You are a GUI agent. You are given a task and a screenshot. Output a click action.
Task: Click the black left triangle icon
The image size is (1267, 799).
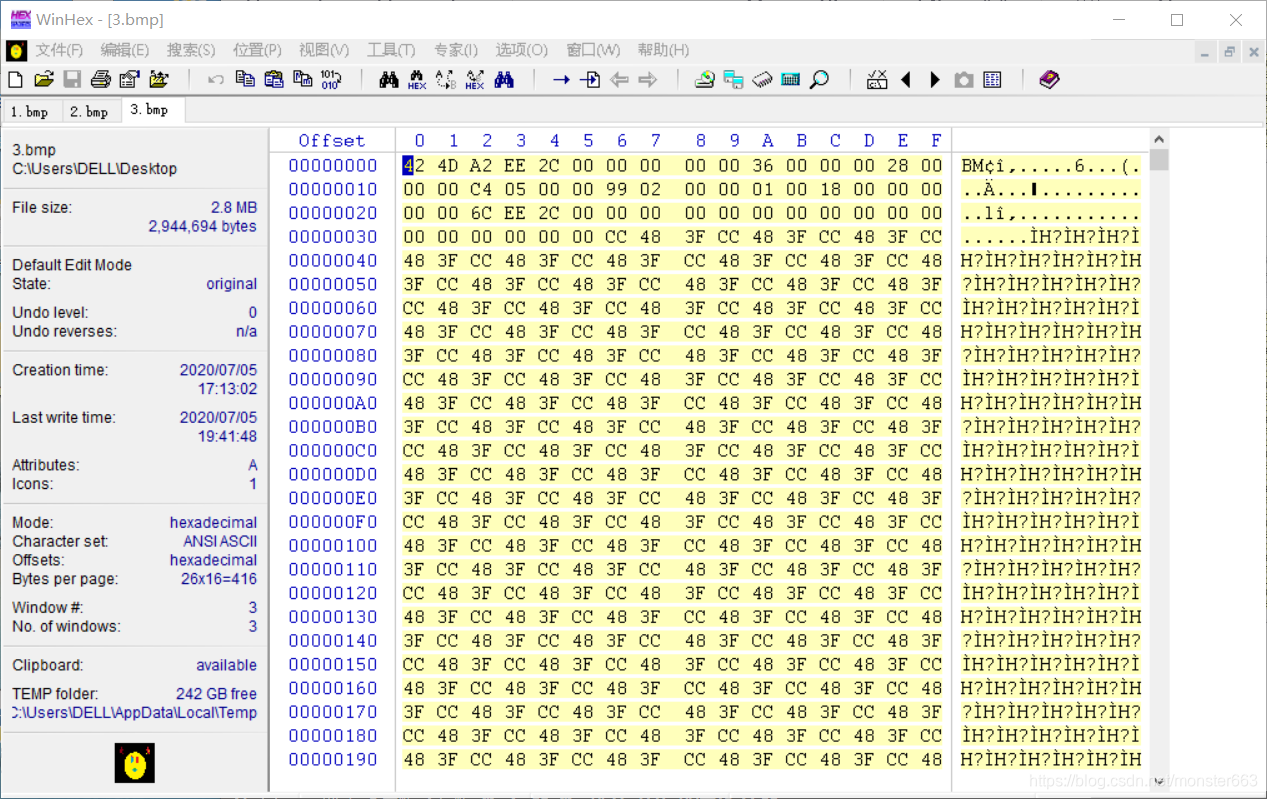[x=906, y=79]
